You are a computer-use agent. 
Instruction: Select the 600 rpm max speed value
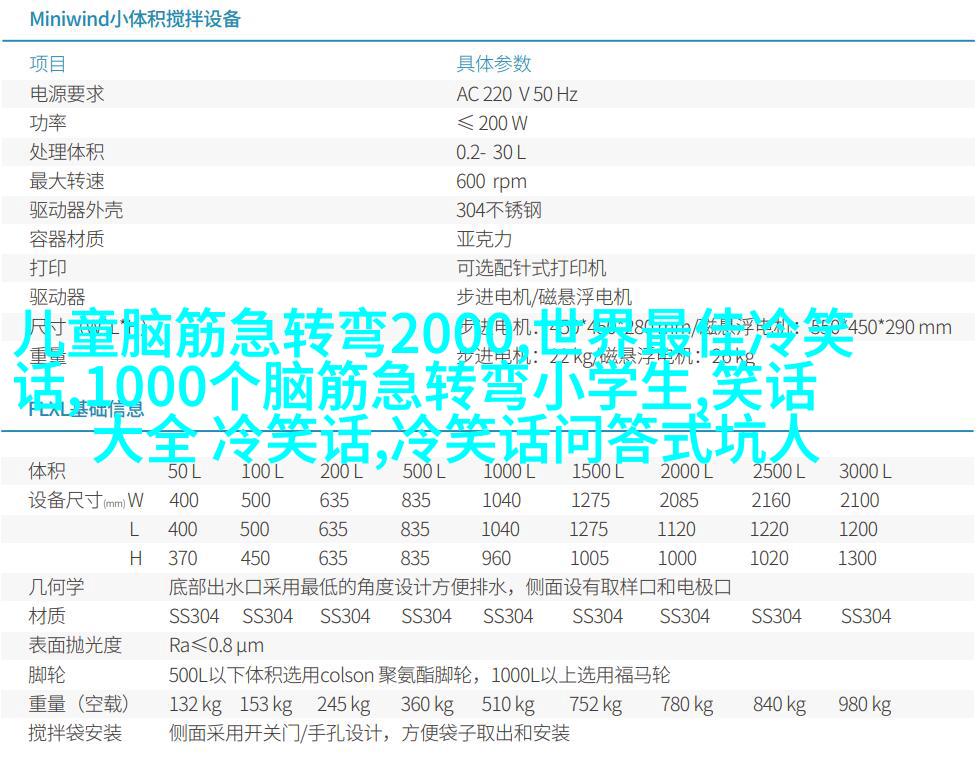(x=491, y=181)
